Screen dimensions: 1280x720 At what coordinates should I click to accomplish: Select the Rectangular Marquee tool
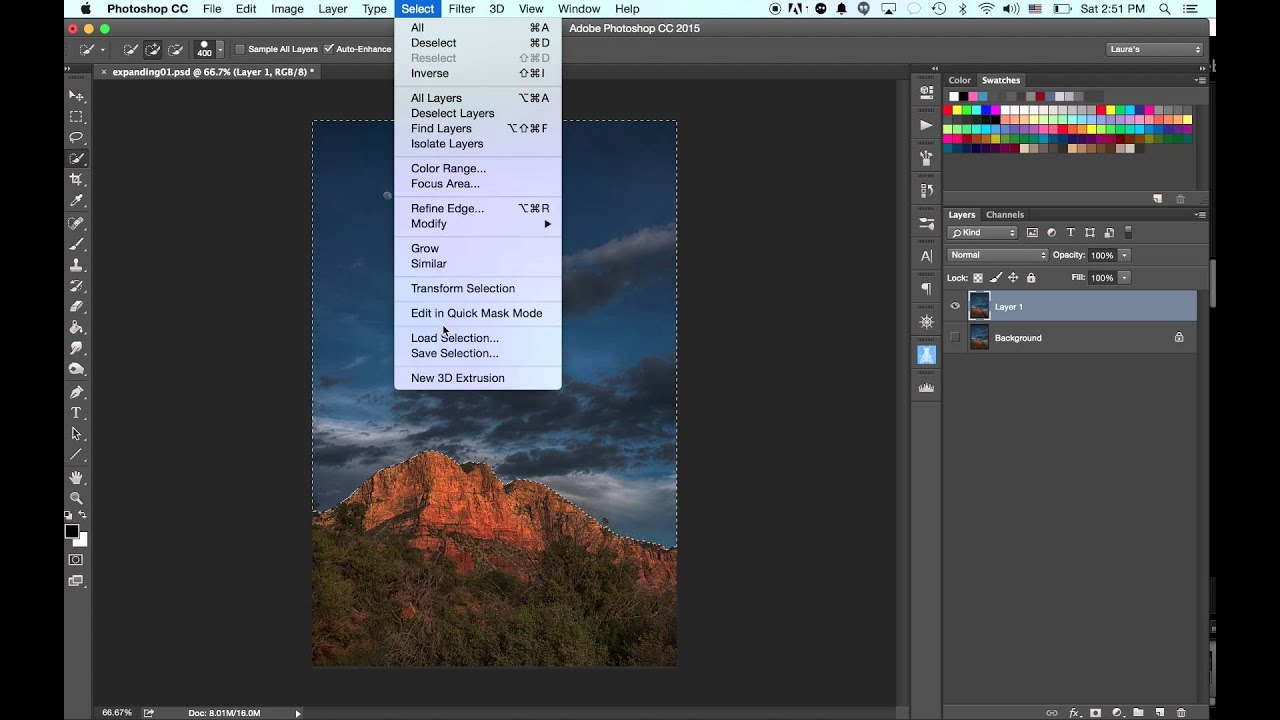click(76, 116)
